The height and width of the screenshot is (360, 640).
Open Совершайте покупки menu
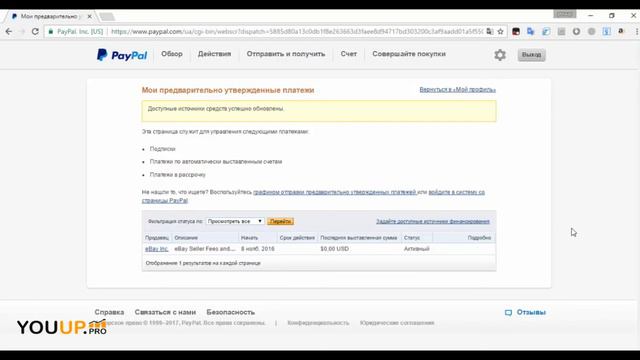click(409, 54)
